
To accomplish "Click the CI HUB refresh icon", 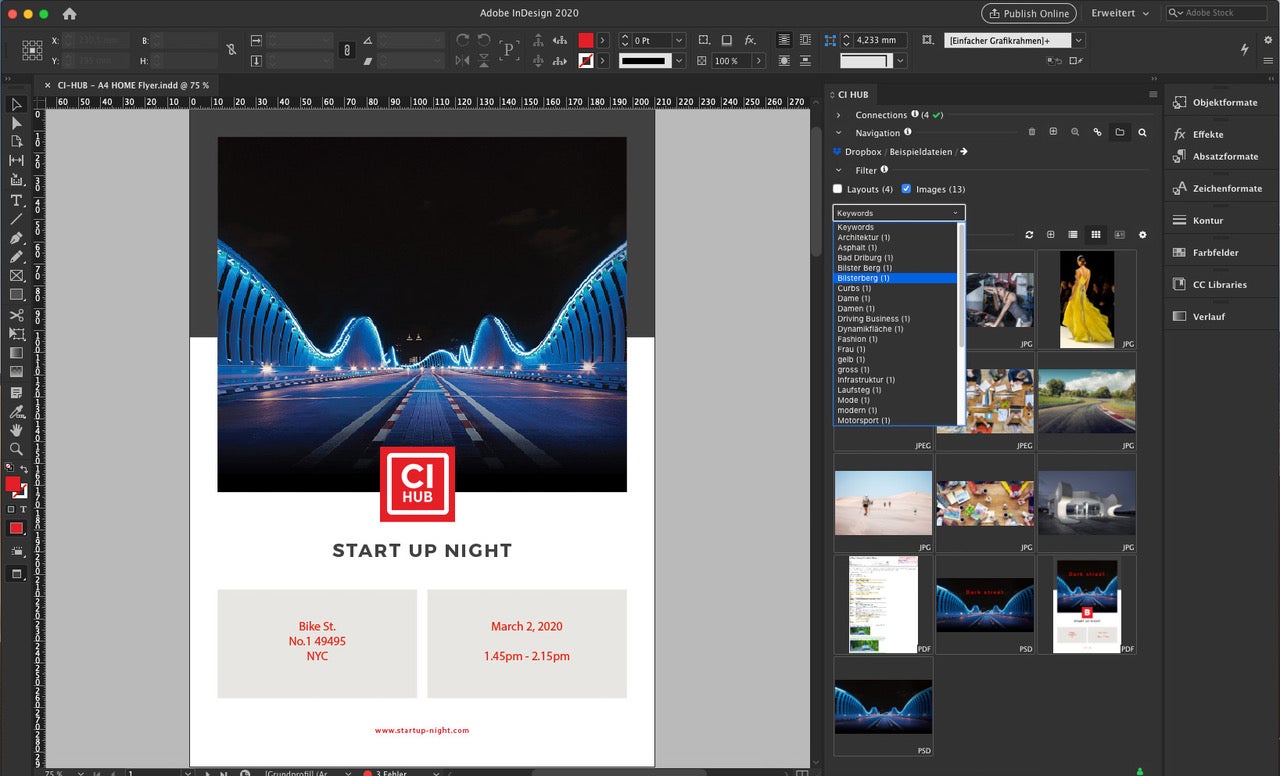I will click(x=1028, y=235).
